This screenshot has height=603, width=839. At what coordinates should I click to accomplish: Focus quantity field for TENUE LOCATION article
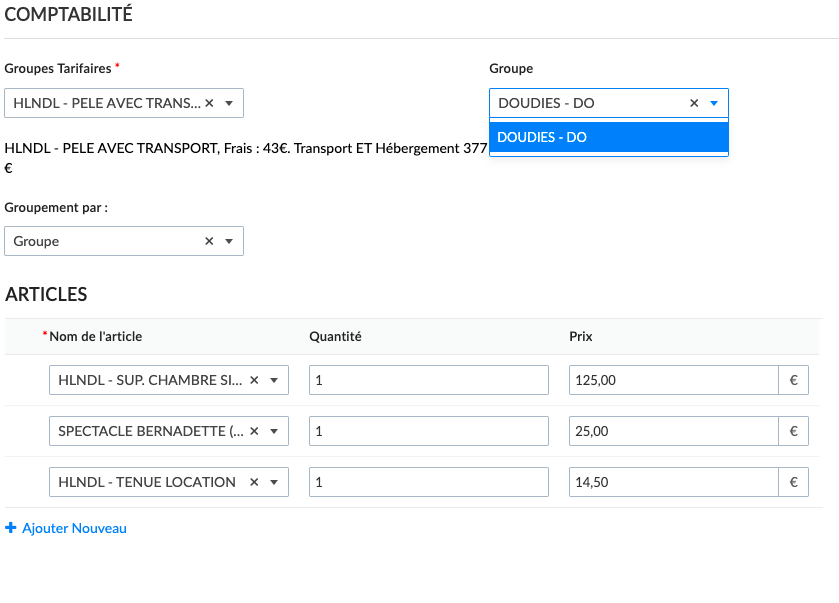point(428,482)
